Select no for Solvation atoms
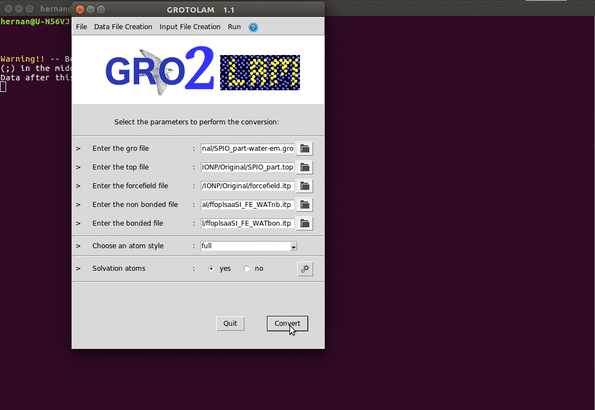The width and height of the screenshot is (595, 410). [247, 268]
